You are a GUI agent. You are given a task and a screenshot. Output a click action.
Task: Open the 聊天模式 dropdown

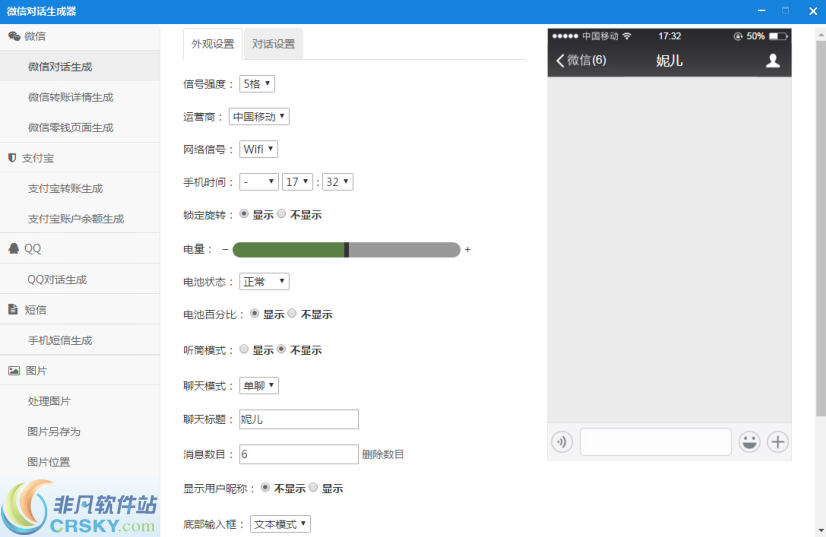pyautogui.click(x=259, y=386)
